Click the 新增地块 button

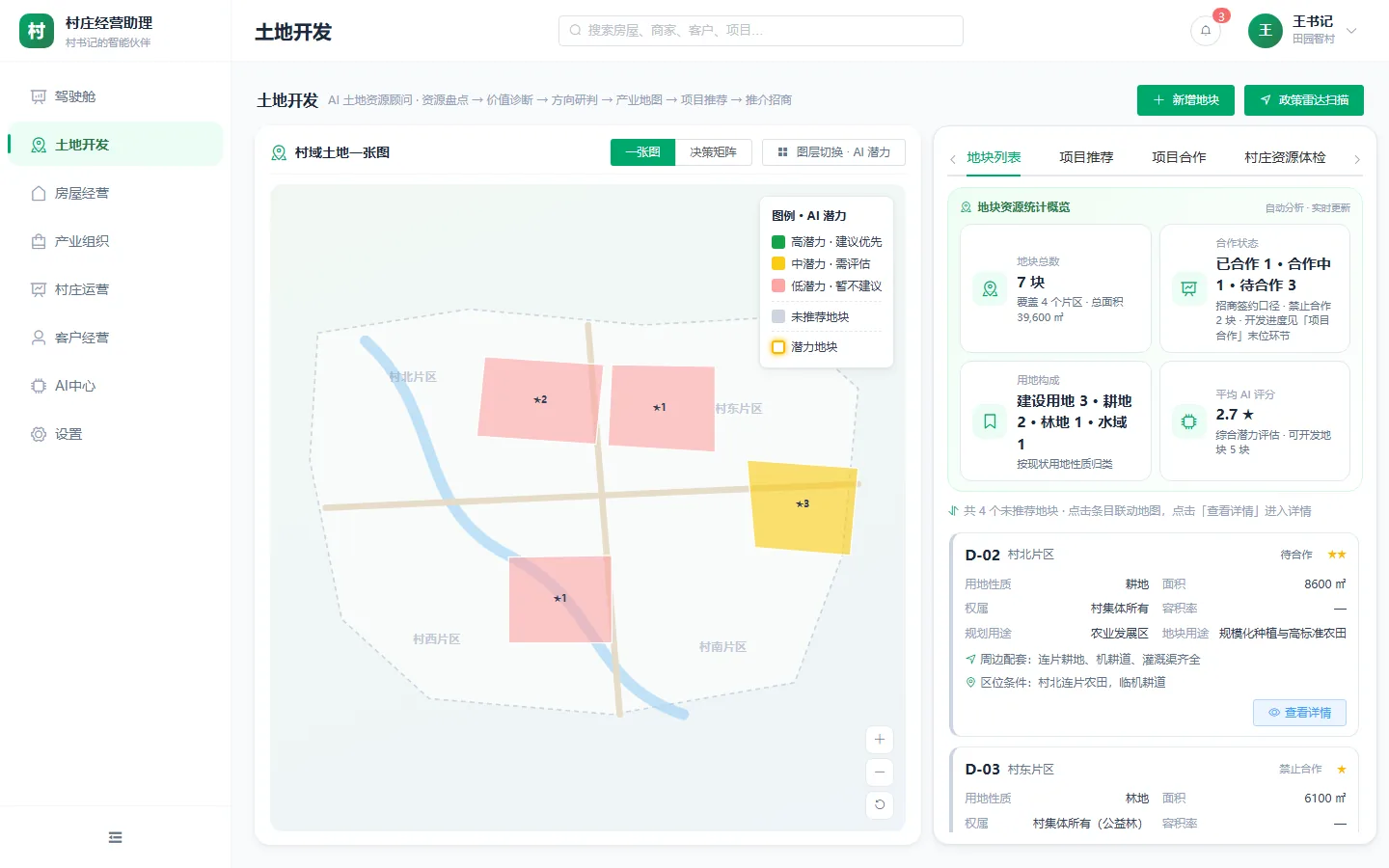coord(1185,100)
